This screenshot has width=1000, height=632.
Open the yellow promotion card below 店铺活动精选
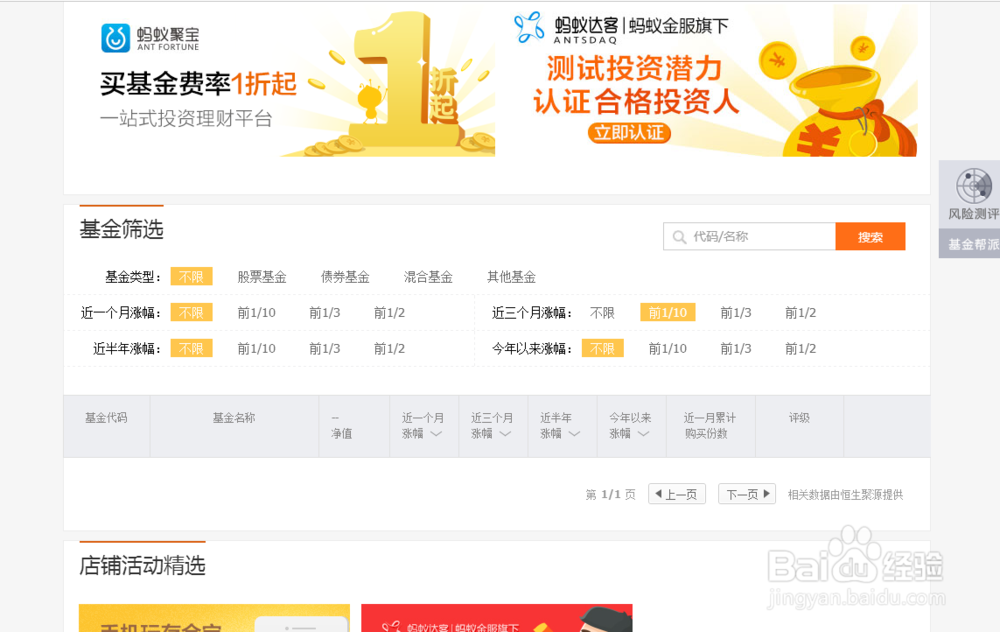214,618
